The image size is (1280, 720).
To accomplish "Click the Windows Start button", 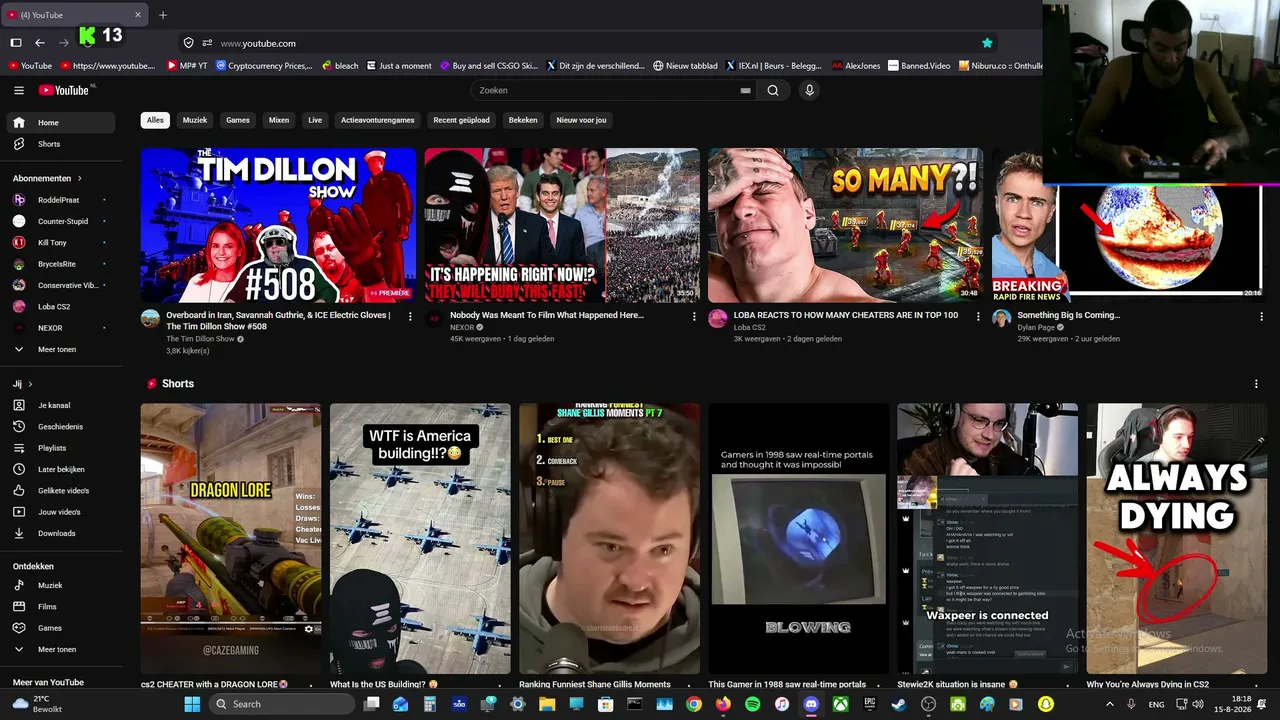I will [x=191, y=704].
